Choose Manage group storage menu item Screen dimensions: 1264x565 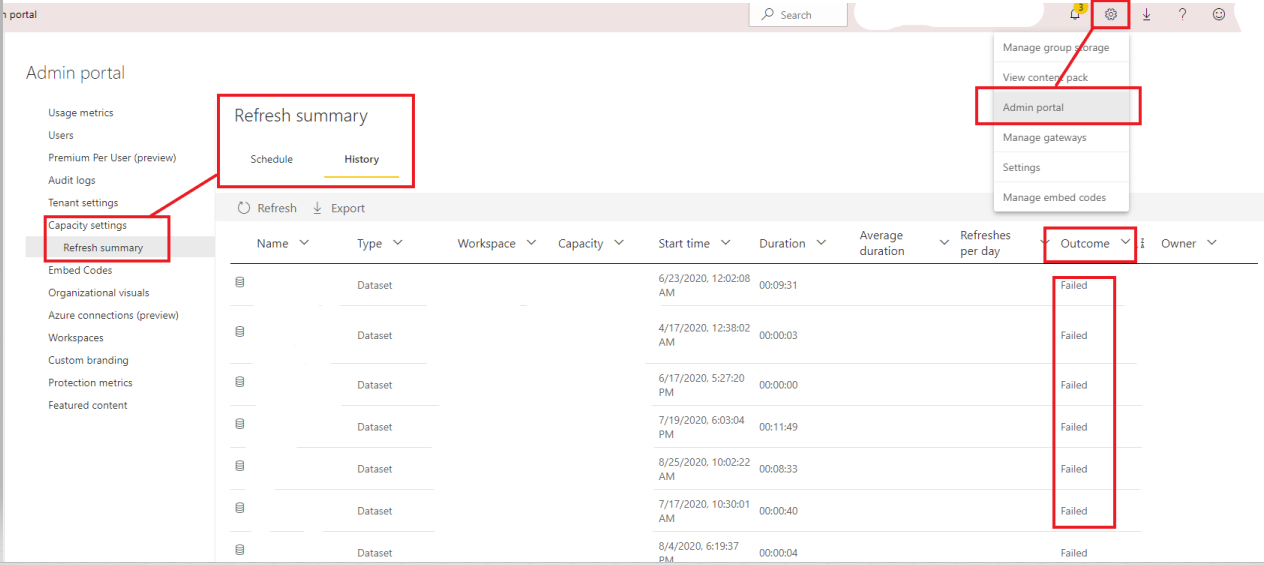[1061, 47]
